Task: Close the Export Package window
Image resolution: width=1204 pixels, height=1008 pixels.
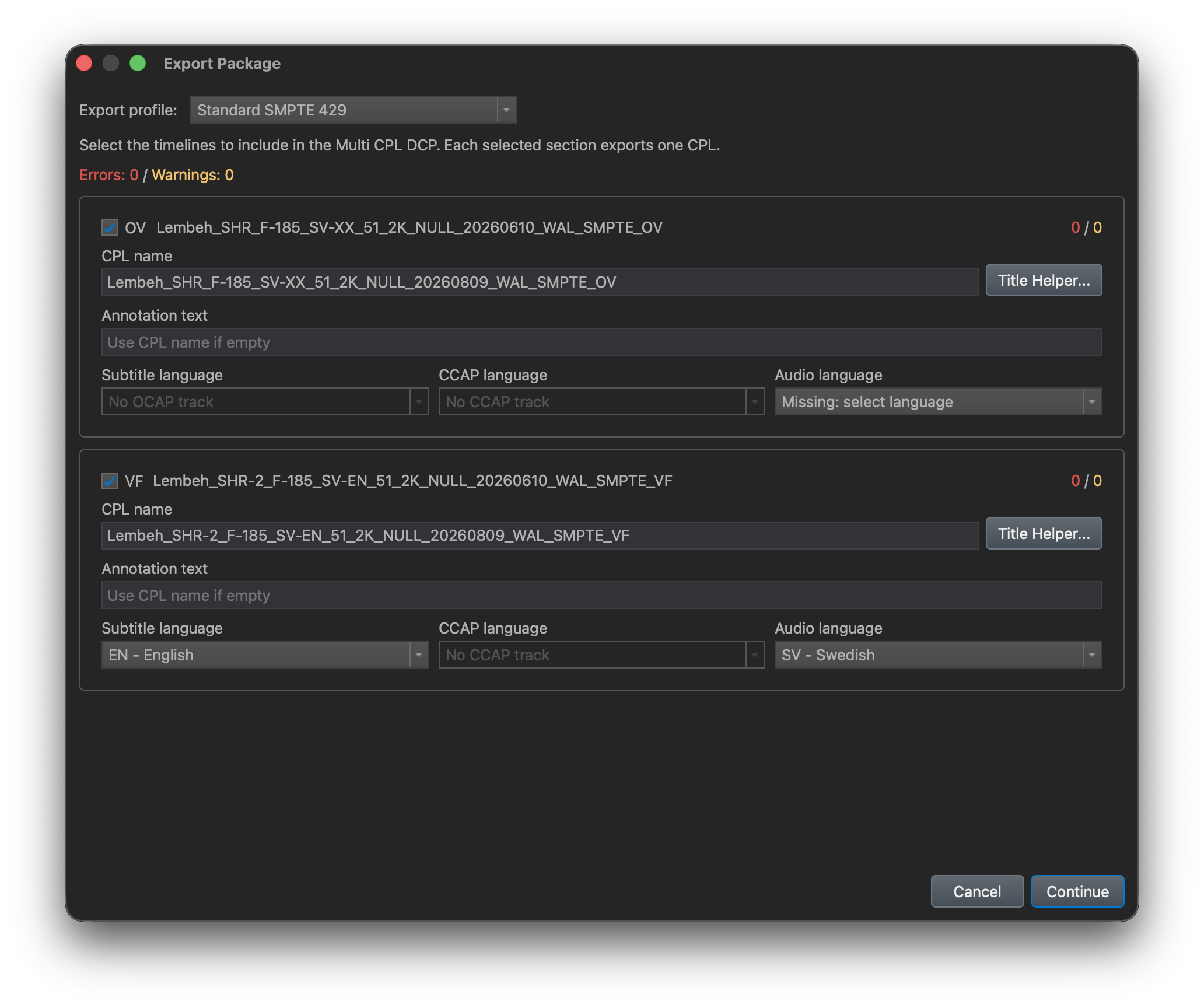Action: pyautogui.click(x=85, y=63)
